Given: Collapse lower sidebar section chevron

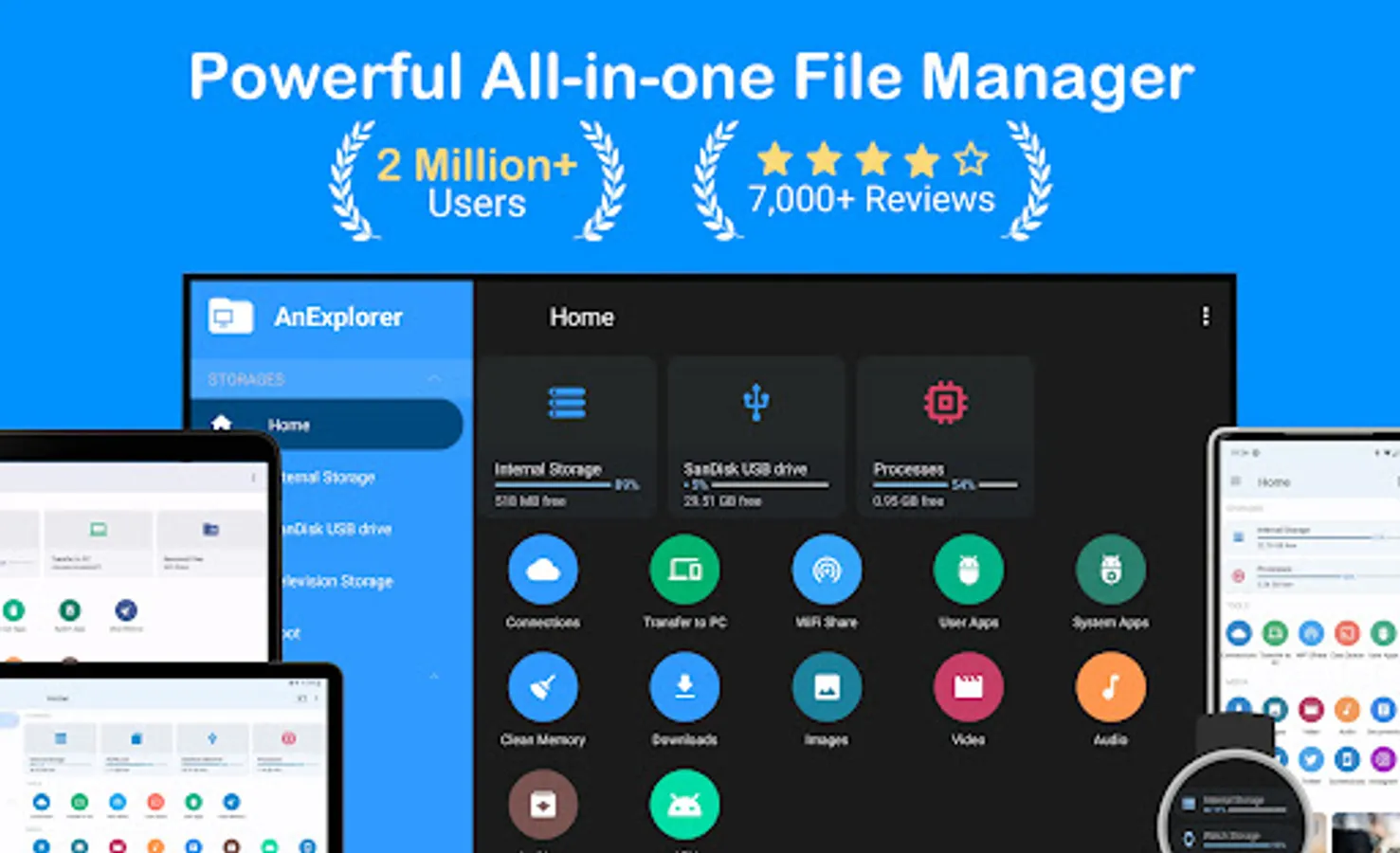Looking at the screenshot, I should pyautogui.click(x=434, y=676).
